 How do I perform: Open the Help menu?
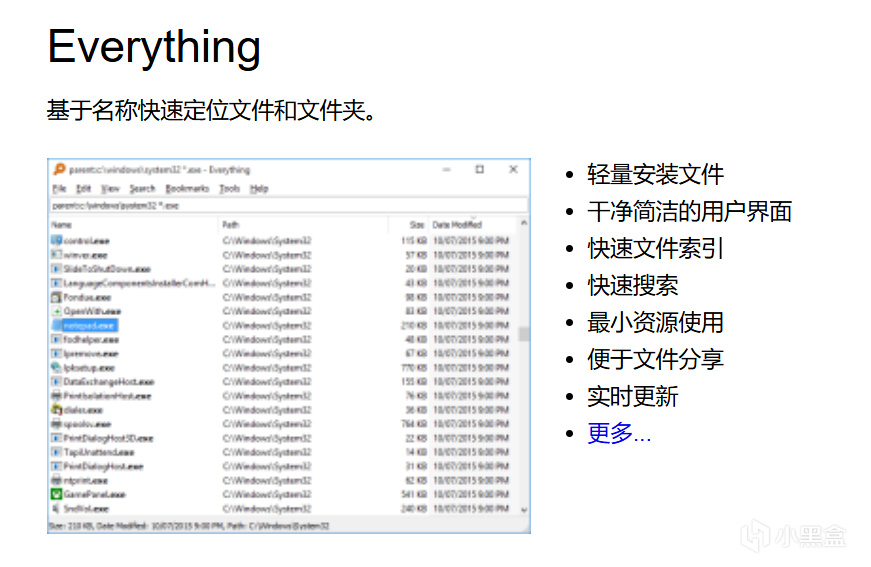pos(259,189)
